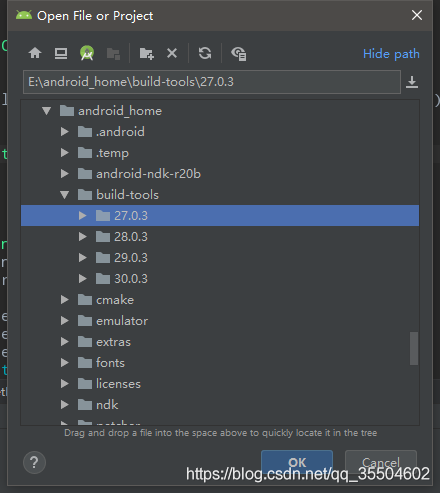Select the fonts folder name
440x493 pixels.
(110, 363)
